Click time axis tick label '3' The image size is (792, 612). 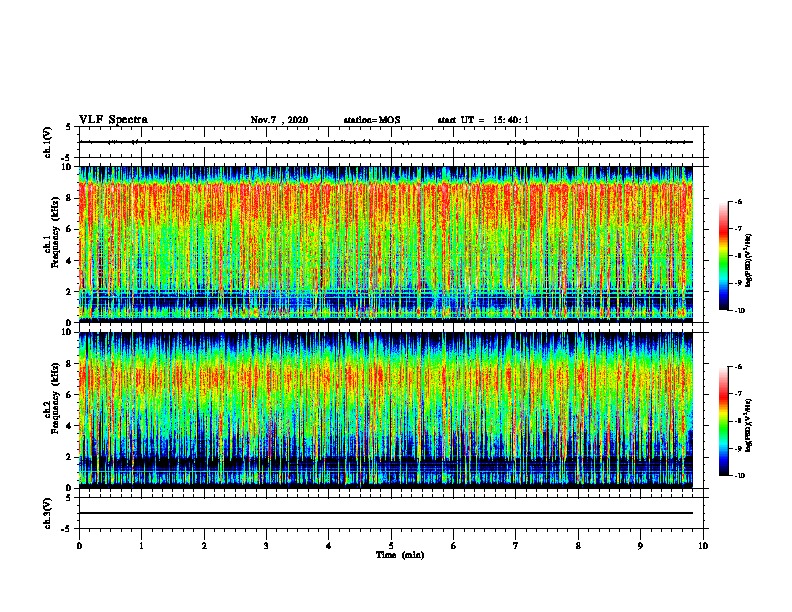click(266, 546)
